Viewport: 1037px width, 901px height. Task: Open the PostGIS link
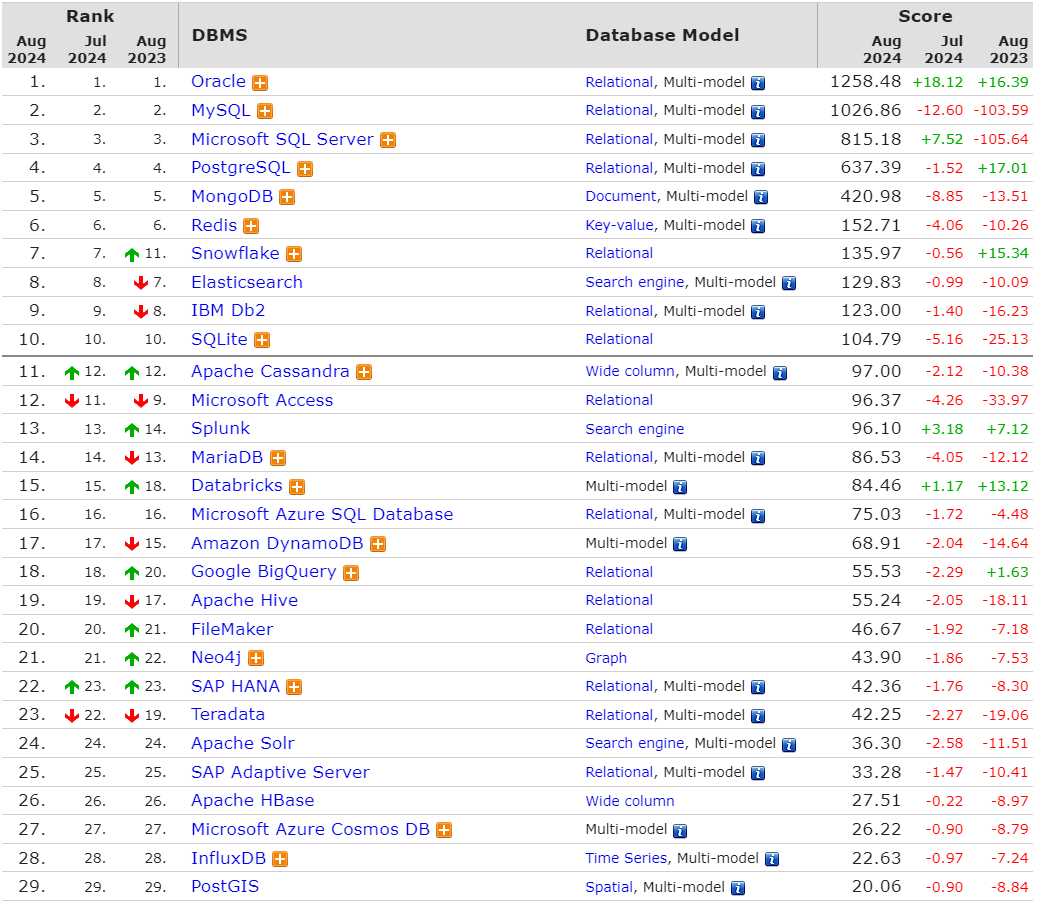pos(225,886)
